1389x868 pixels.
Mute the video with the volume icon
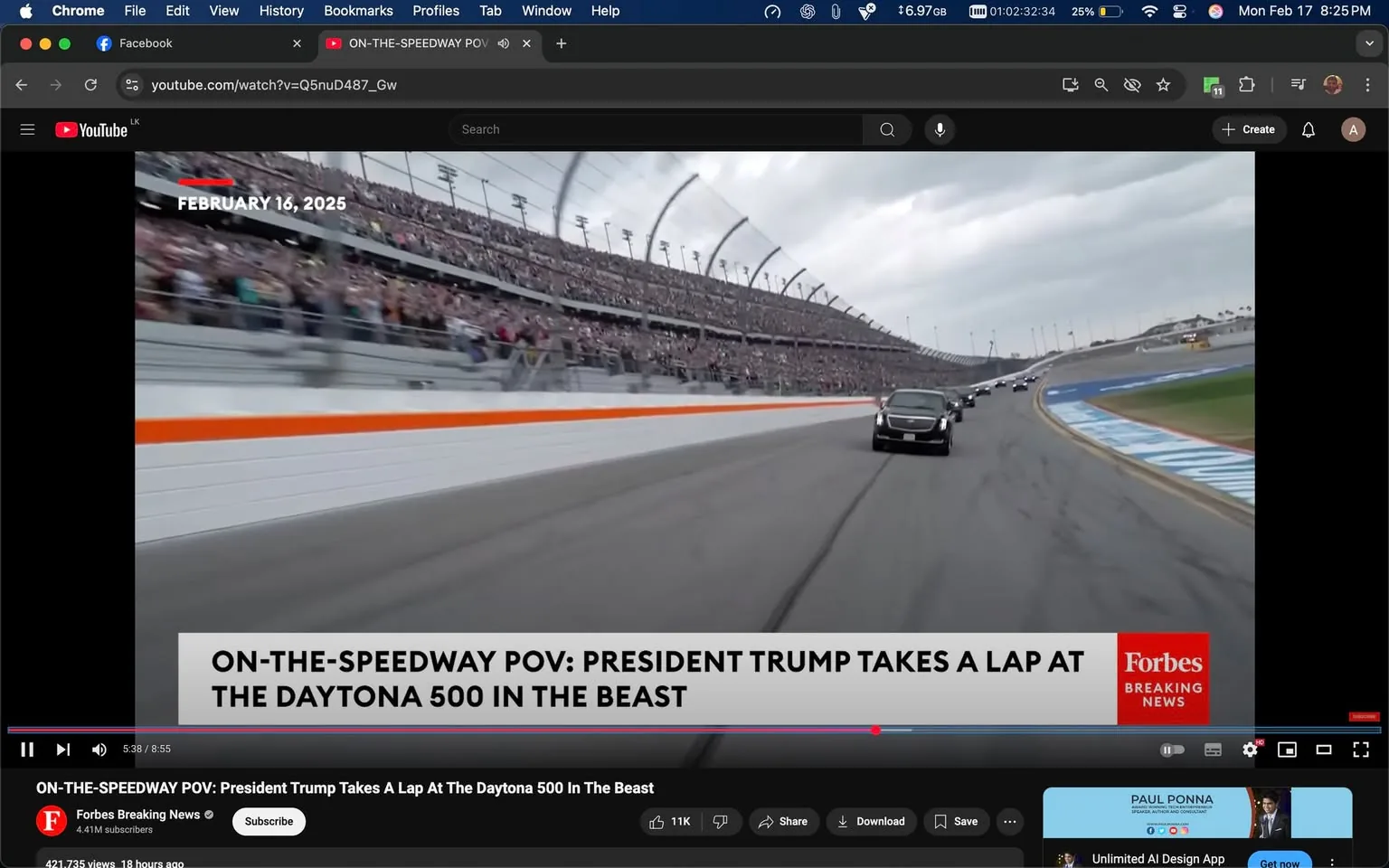[99, 749]
